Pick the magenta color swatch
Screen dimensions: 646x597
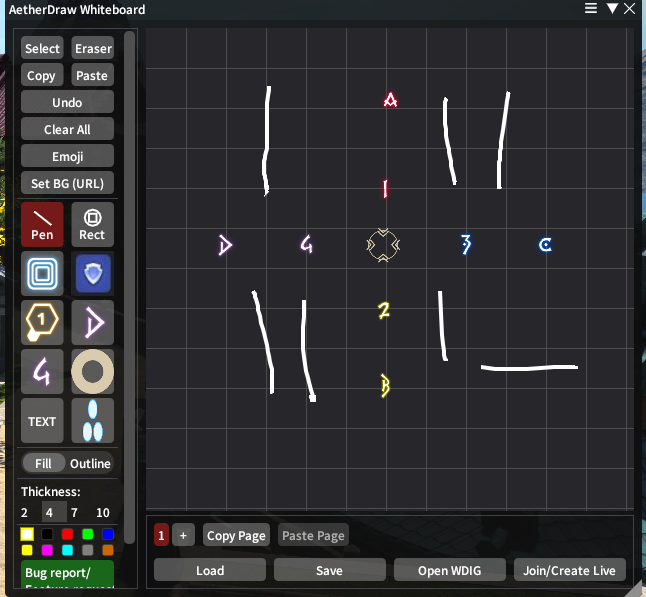[x=47, y=550]
